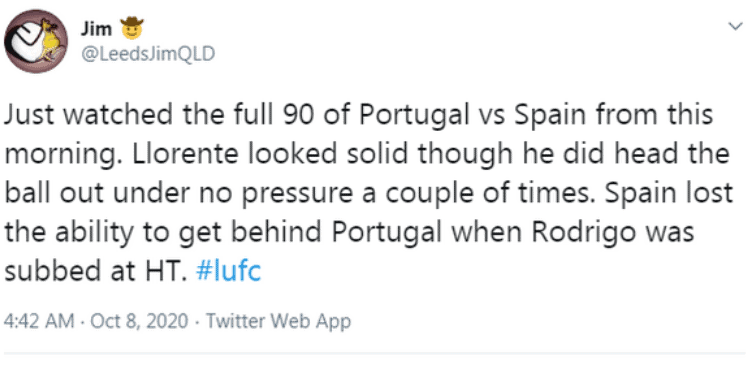This screenshot has height=370, width=755.
Task: Open the Twitter Web App source link
Action: [x=279, y=321]
